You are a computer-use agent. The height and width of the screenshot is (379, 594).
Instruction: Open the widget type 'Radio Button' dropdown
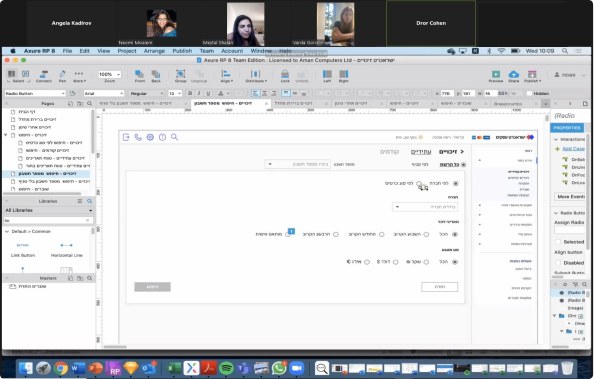35,93
